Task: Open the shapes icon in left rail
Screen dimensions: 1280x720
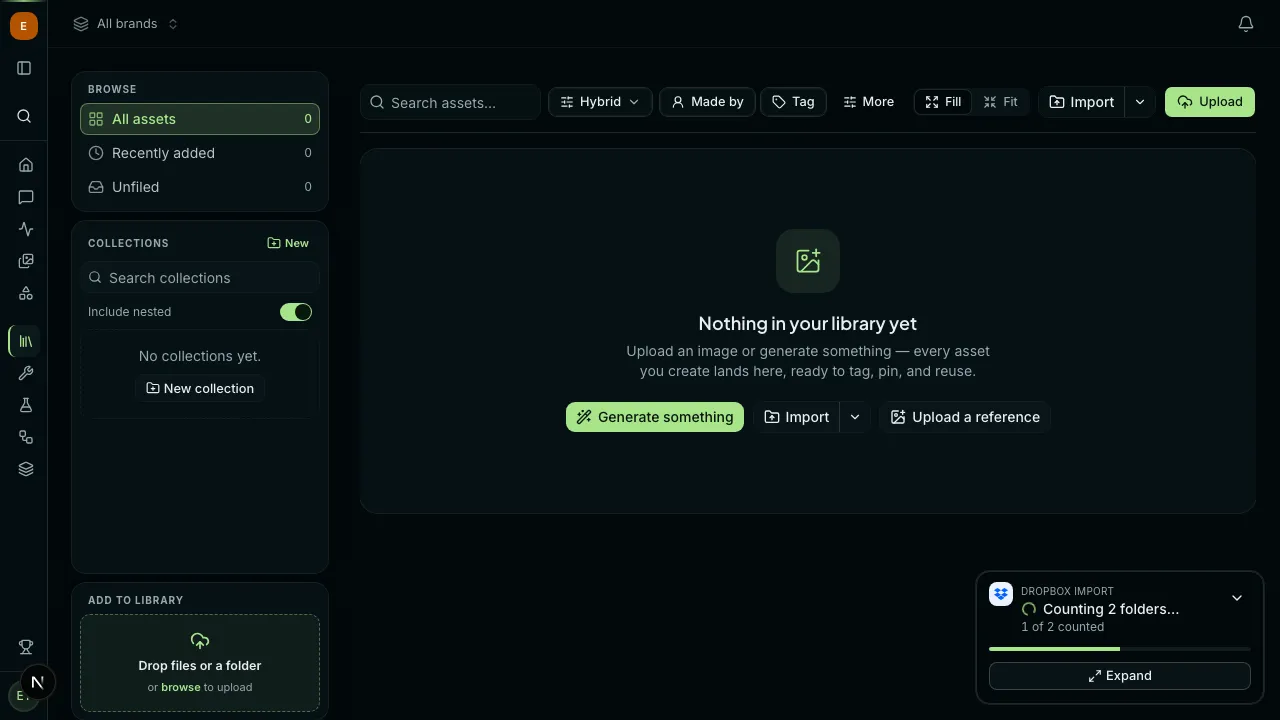Action: pyautogui.click(x=26, y=293)
